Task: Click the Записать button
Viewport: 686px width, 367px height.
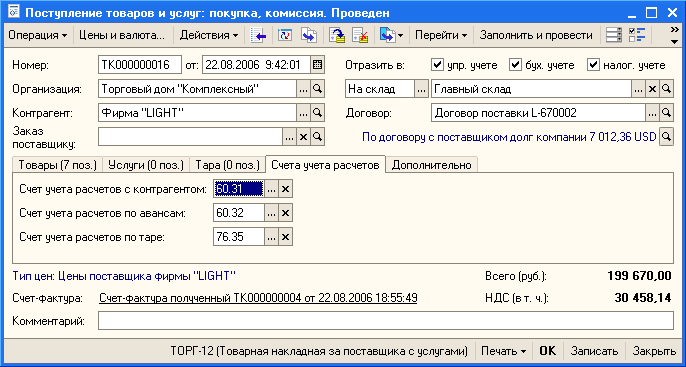Action: point(595,351)
